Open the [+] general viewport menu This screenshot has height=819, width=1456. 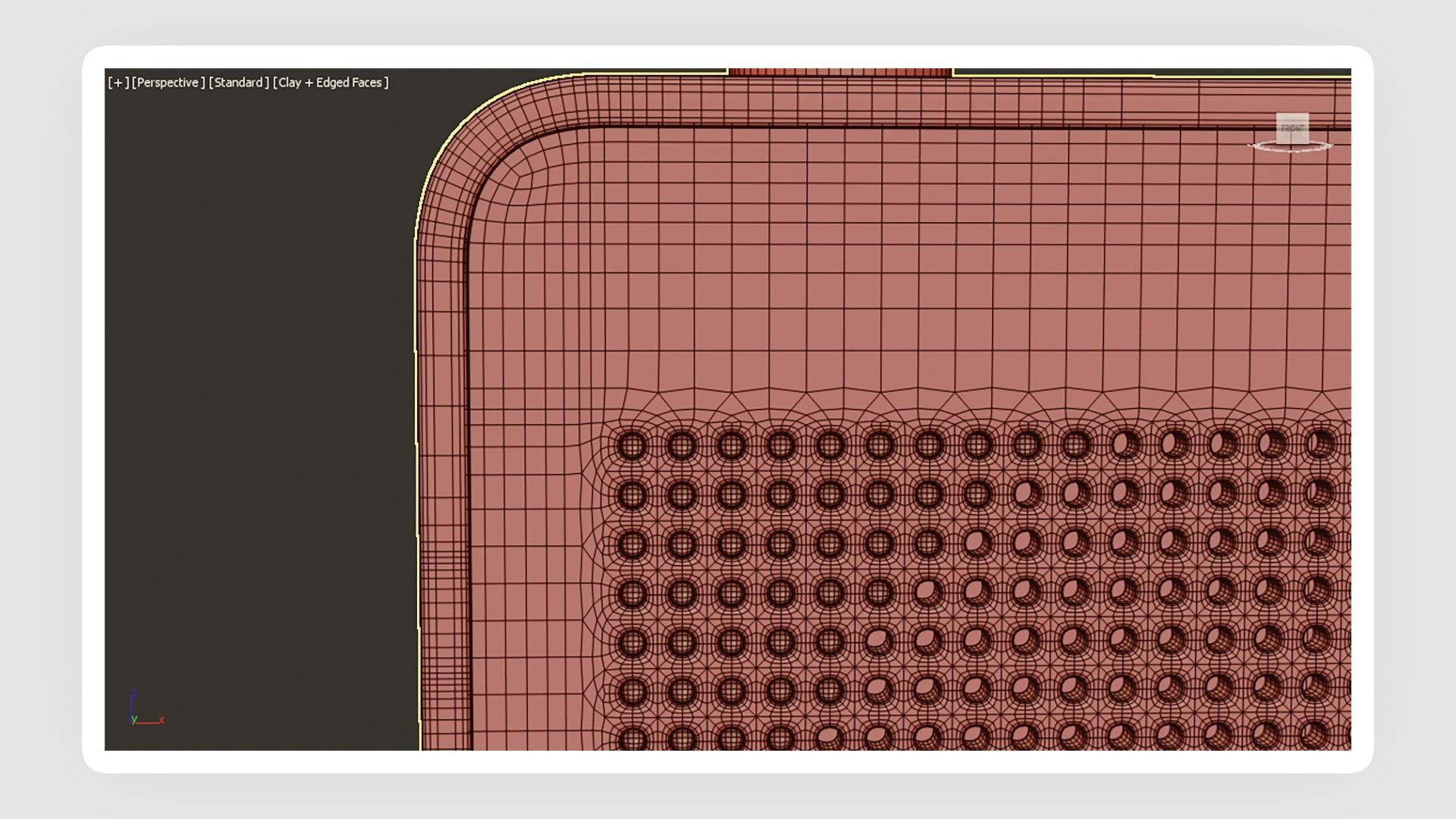pyautogui.click(x=118, y=83)
